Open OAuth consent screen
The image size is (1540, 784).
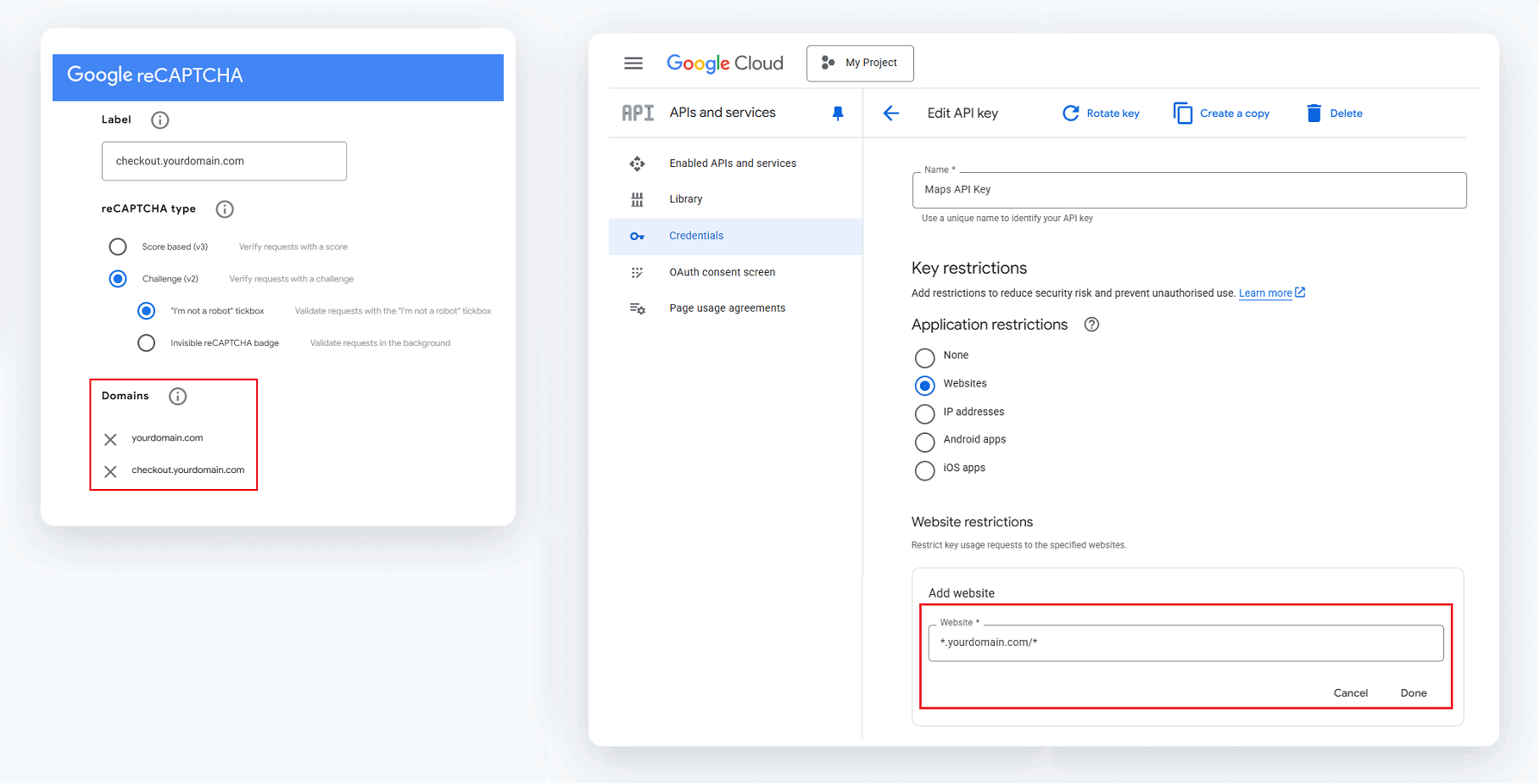[722, 272]
